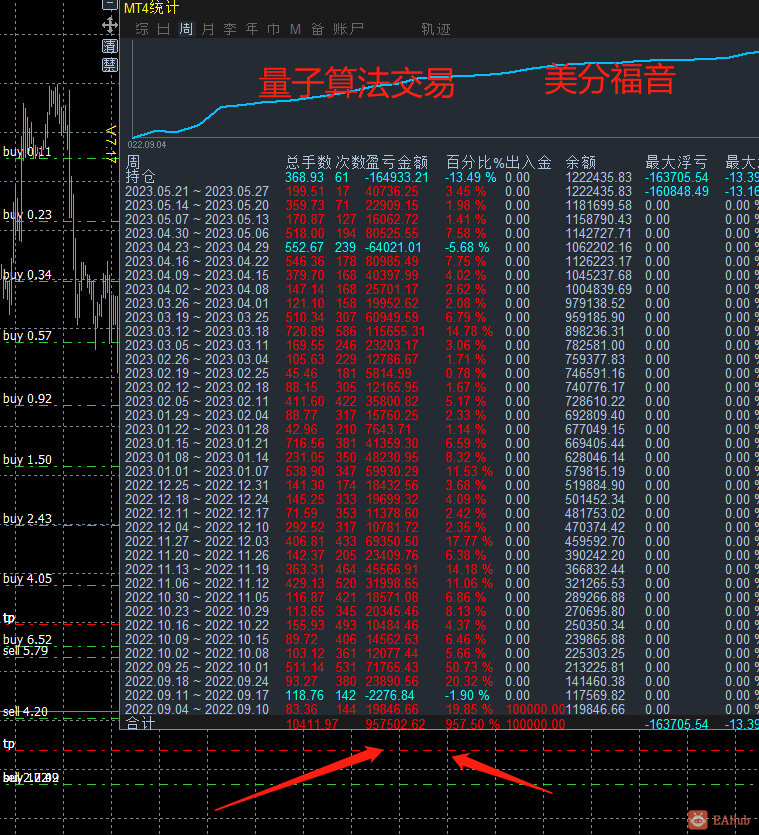Switch to the 综 summary tab

tap(142, 29)
